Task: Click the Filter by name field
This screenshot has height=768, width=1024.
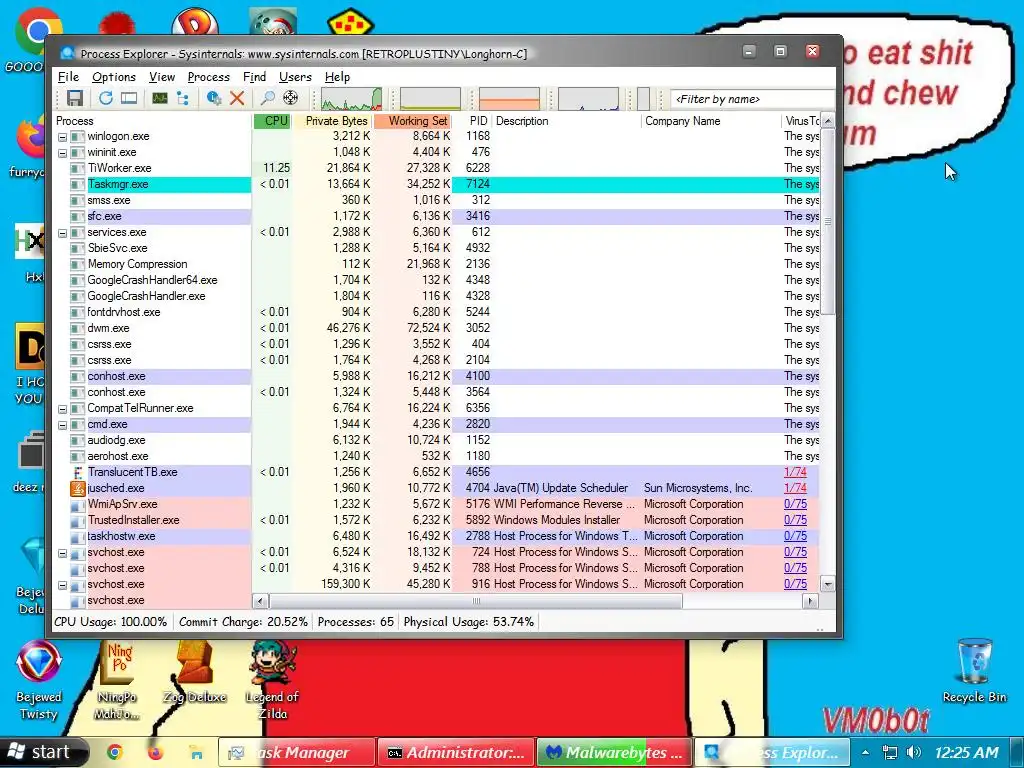Action: tap(752, 99)
